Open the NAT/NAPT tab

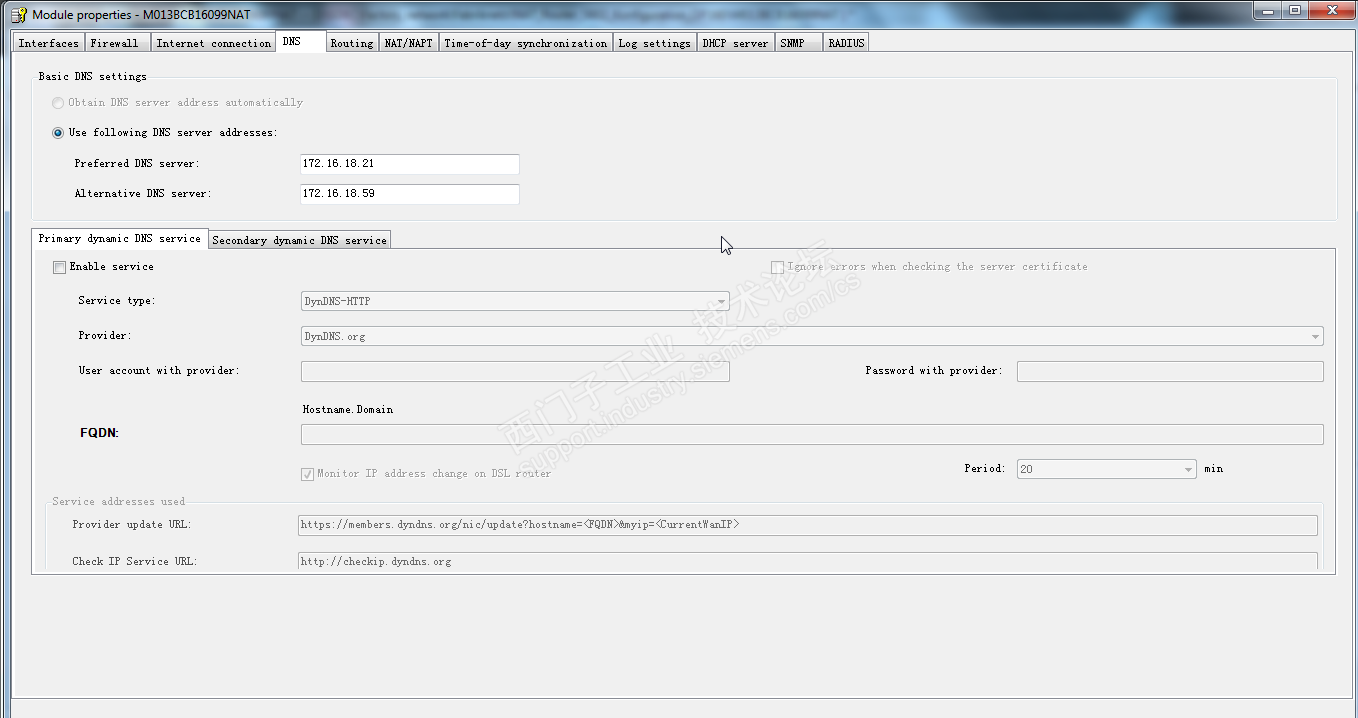(409, 43)
